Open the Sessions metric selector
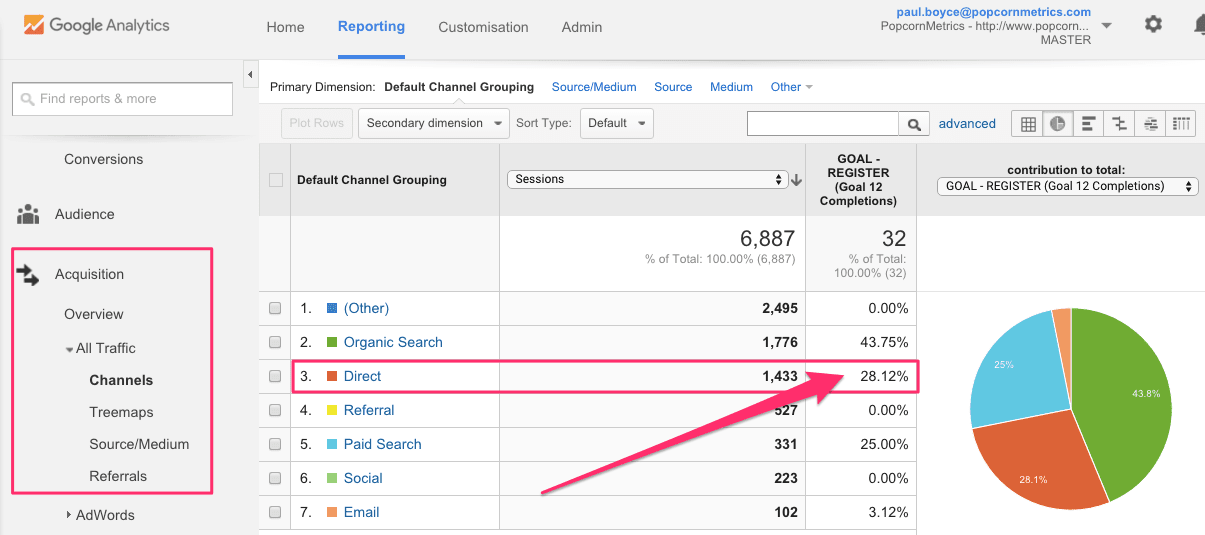The height and width of the screenshot is (535, 1205). pos(648,179)
